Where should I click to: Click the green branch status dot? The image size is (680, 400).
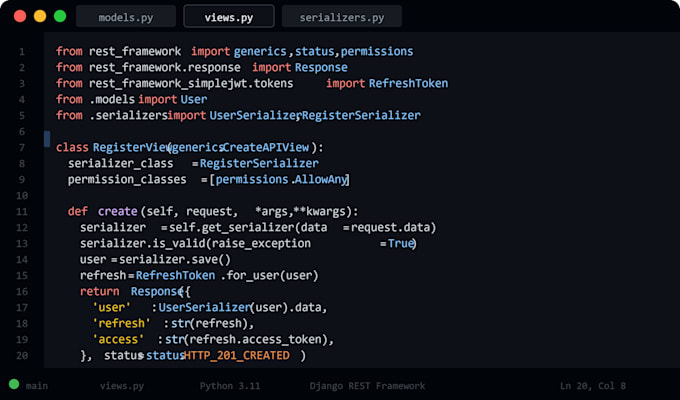[14, 384]
